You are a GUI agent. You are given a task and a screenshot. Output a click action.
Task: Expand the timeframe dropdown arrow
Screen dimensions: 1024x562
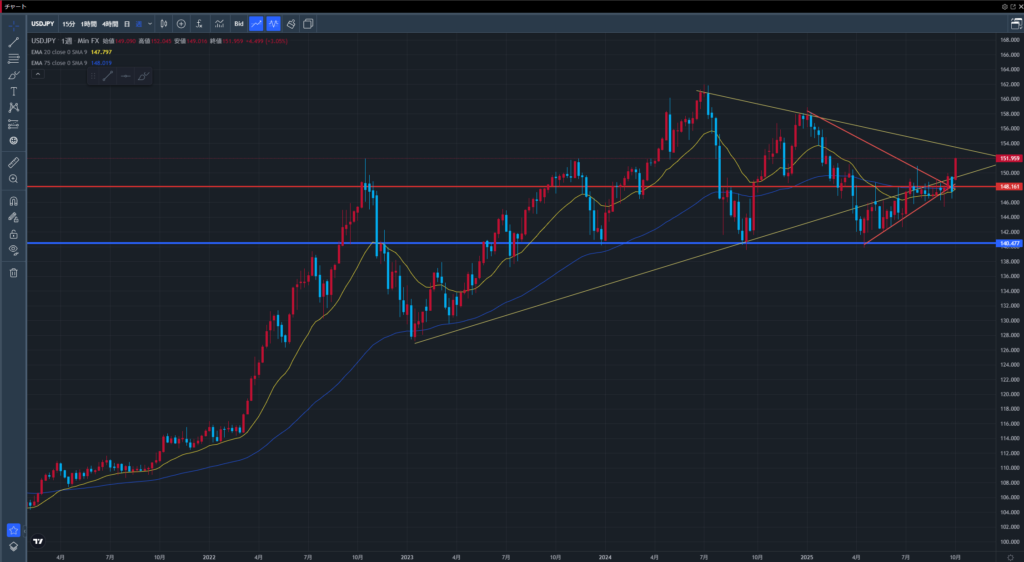point(150,23)
